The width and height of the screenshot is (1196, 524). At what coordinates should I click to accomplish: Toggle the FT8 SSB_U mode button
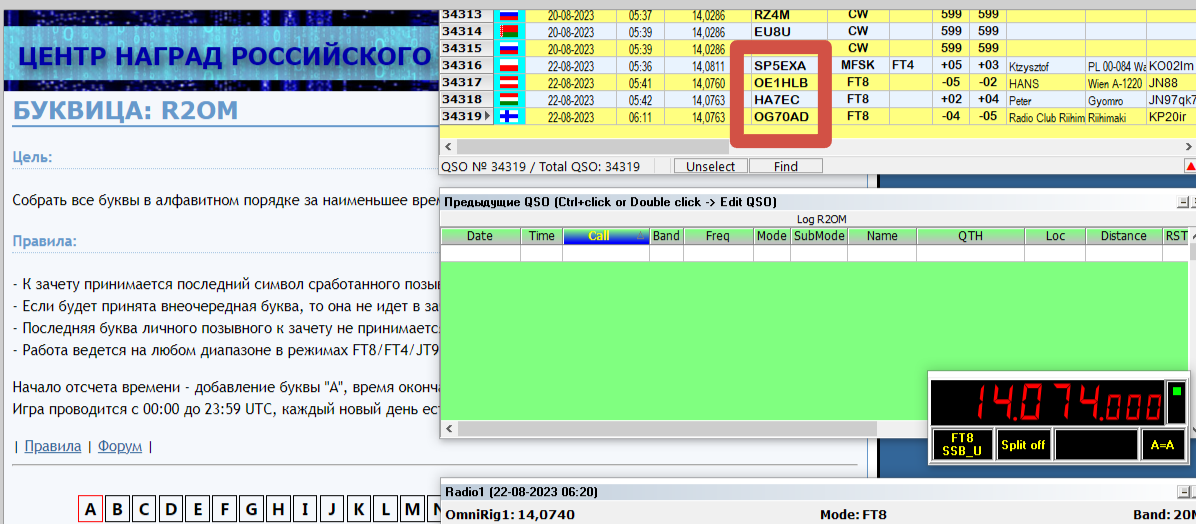(962, 445)
